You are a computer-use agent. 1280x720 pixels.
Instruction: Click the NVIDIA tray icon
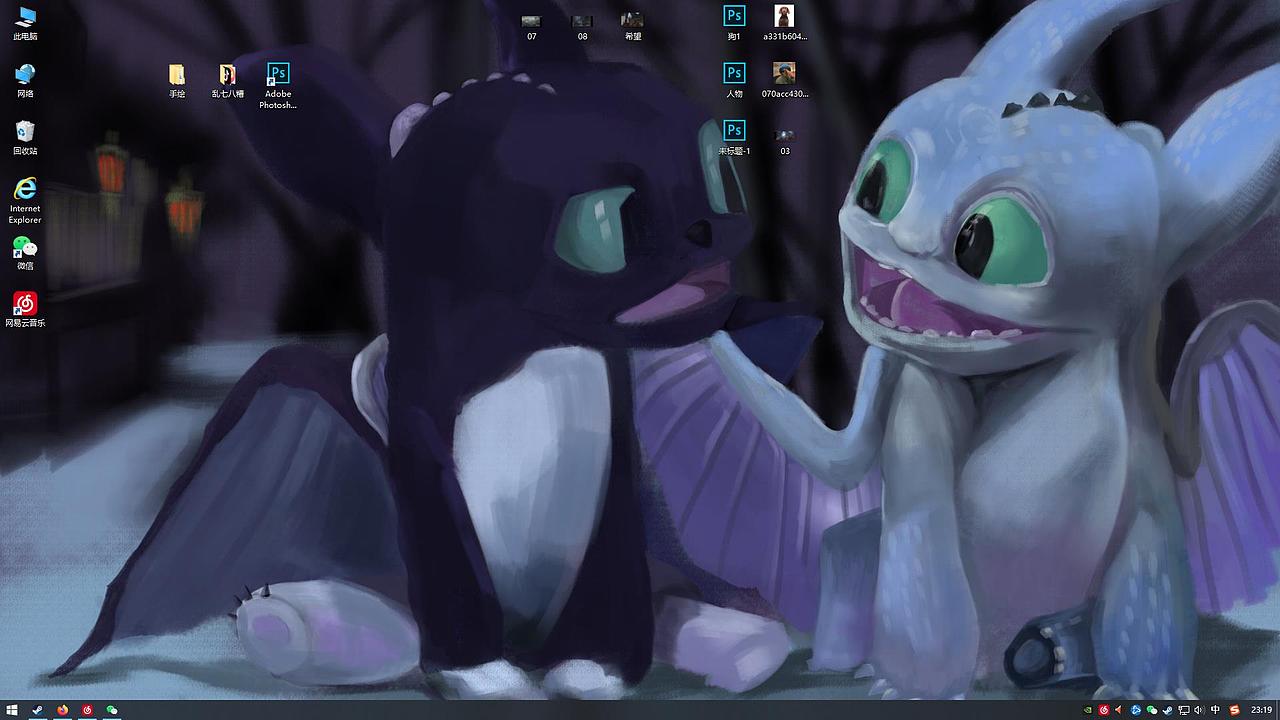pyautogui.click(x=1088, y=710)
